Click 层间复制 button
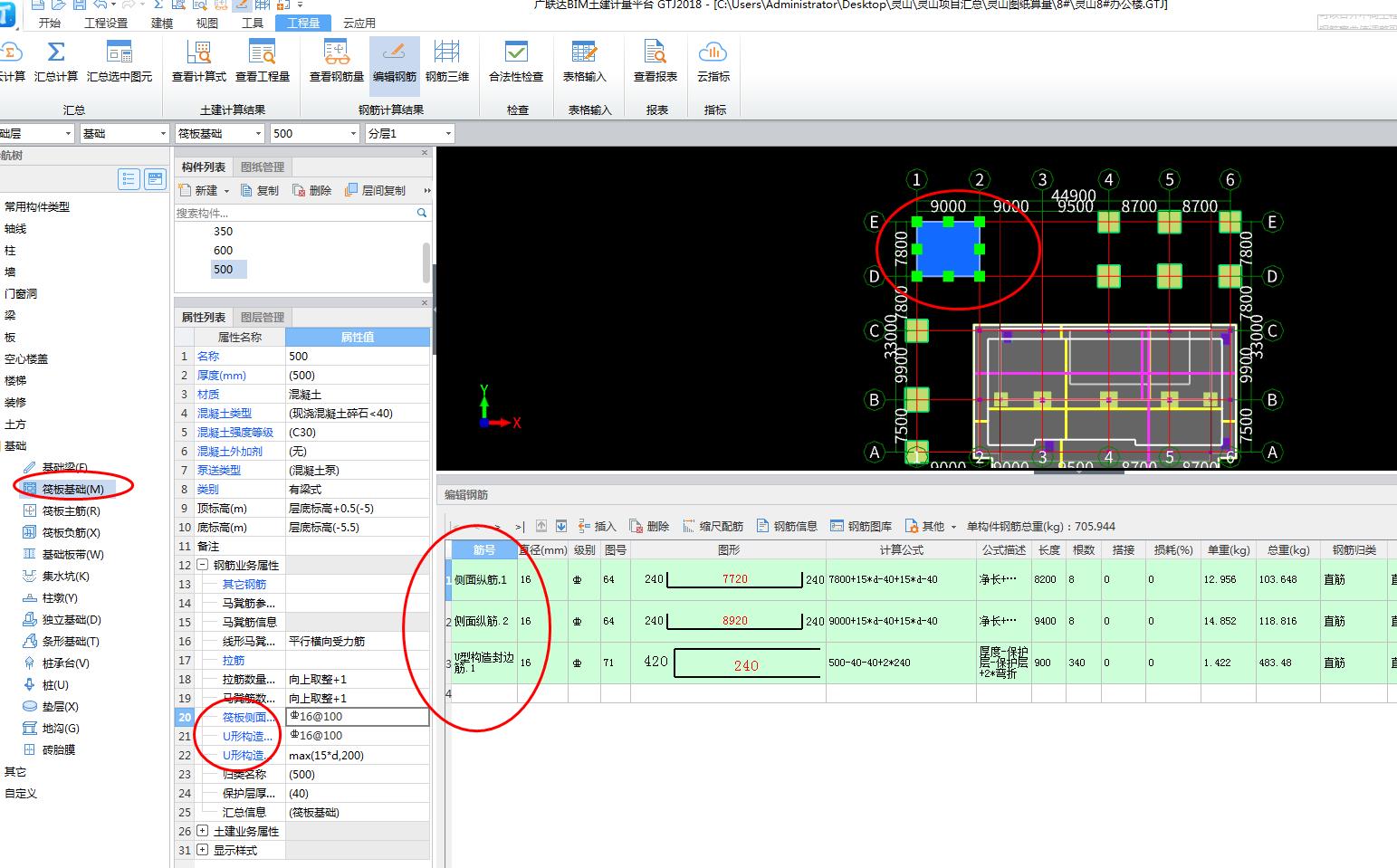 (x=376, y=190)
